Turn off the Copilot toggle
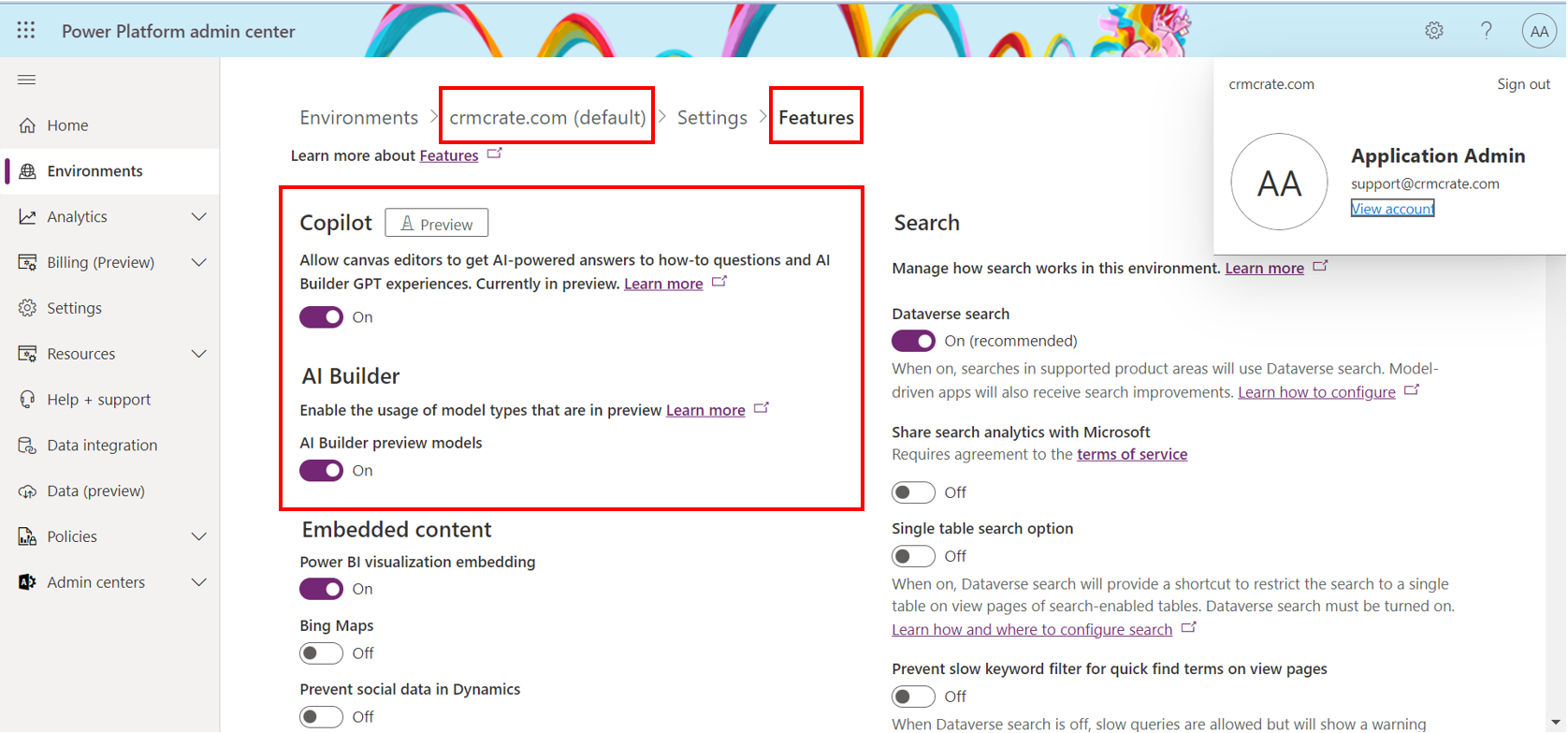This screenshot has height=733, width=1568. (x=321, y=317)
